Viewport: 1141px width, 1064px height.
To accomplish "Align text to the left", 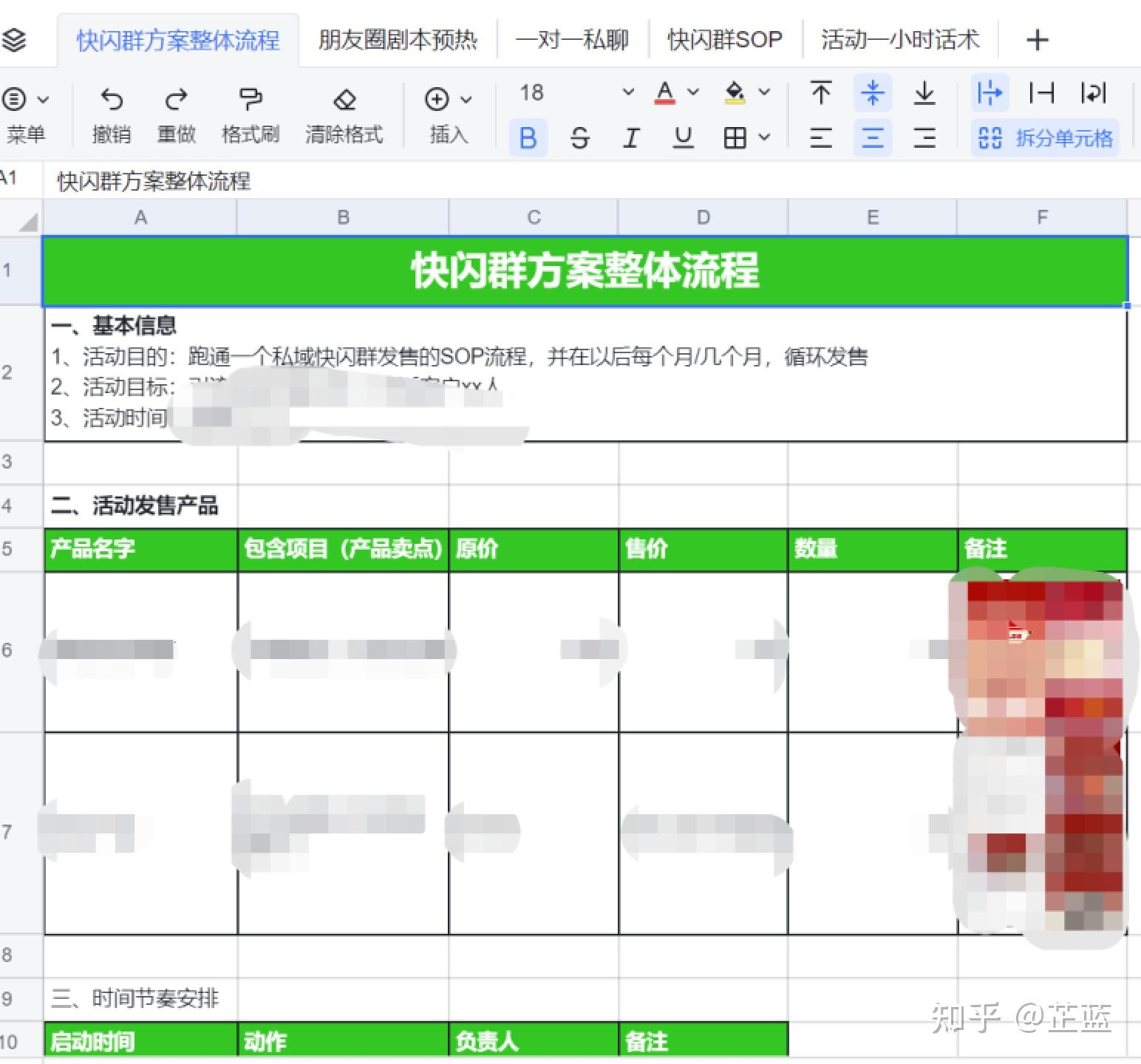I will [x=821, y=138].
